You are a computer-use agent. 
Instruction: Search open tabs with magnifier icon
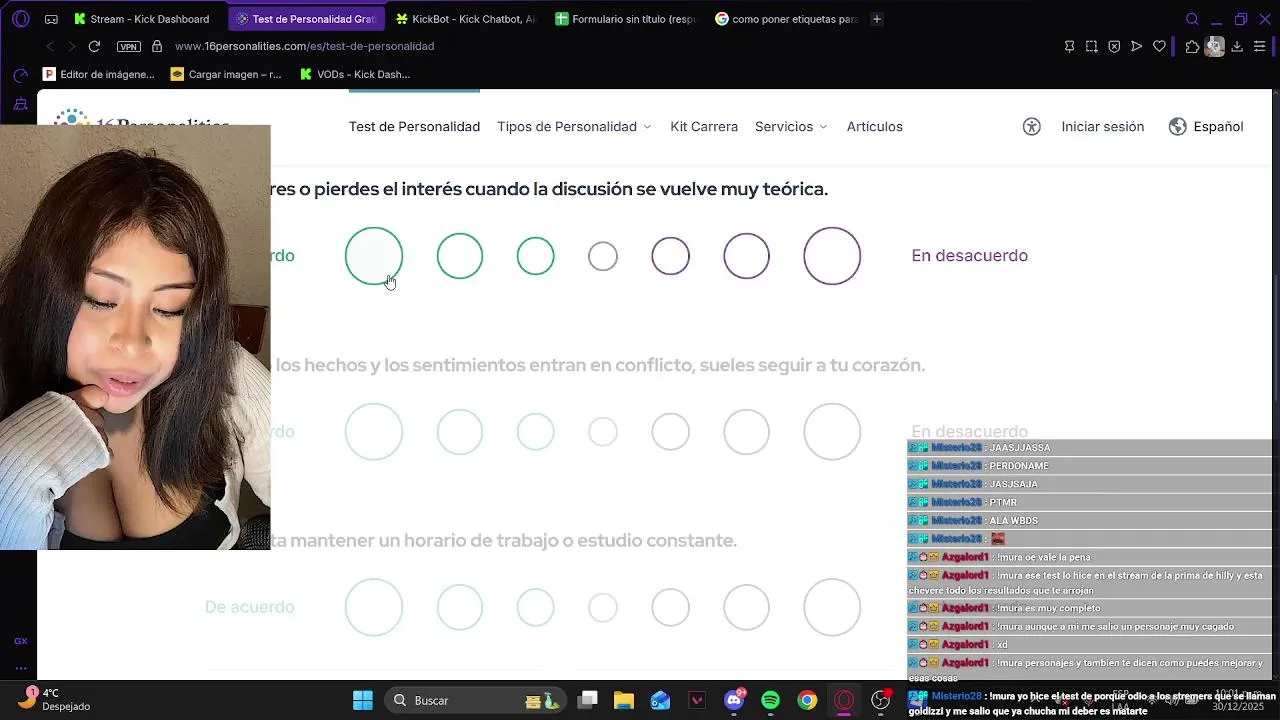[1192, 19]
